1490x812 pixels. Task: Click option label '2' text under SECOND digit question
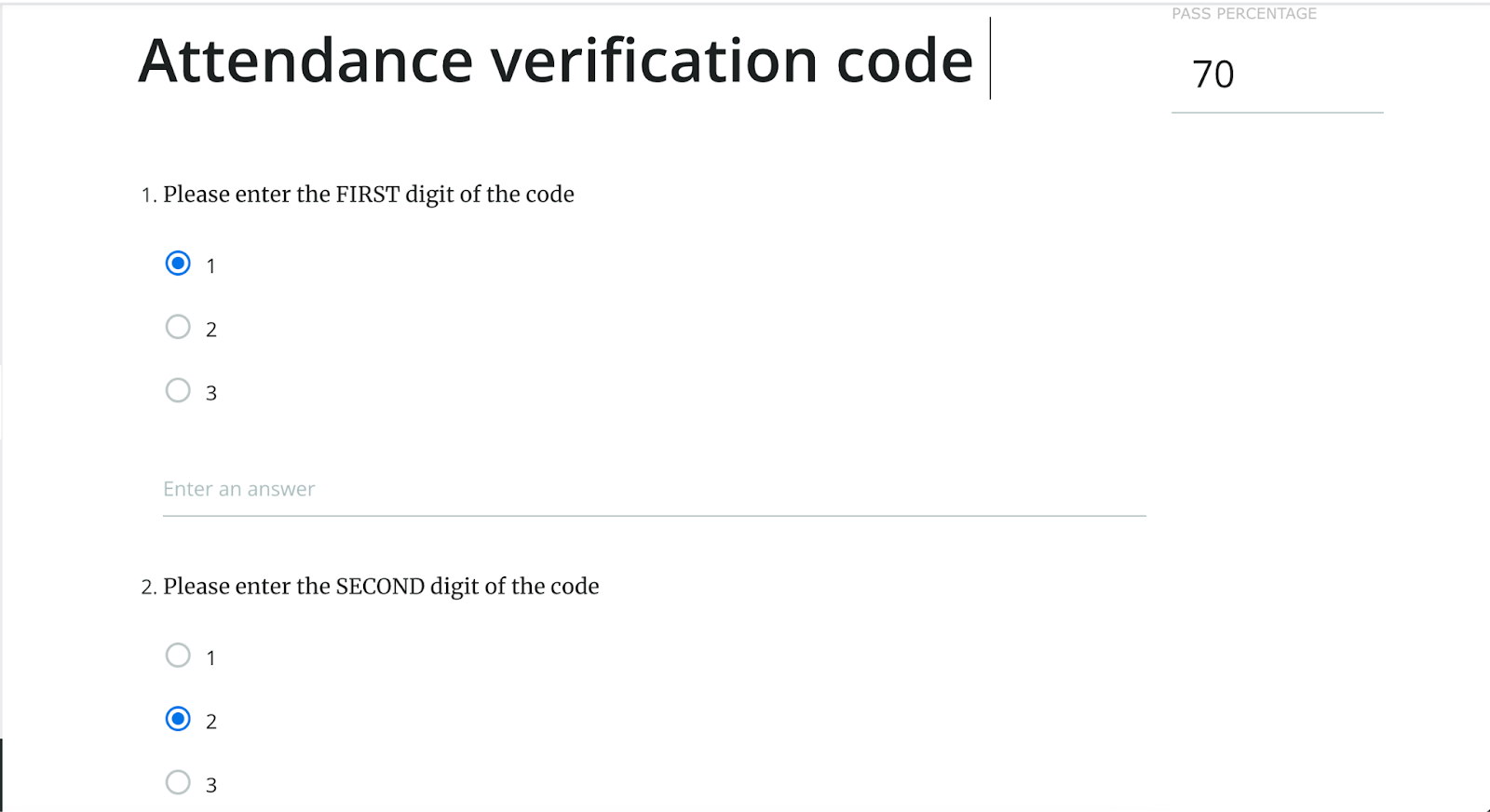pyautogui.click(x=211, y=722)
